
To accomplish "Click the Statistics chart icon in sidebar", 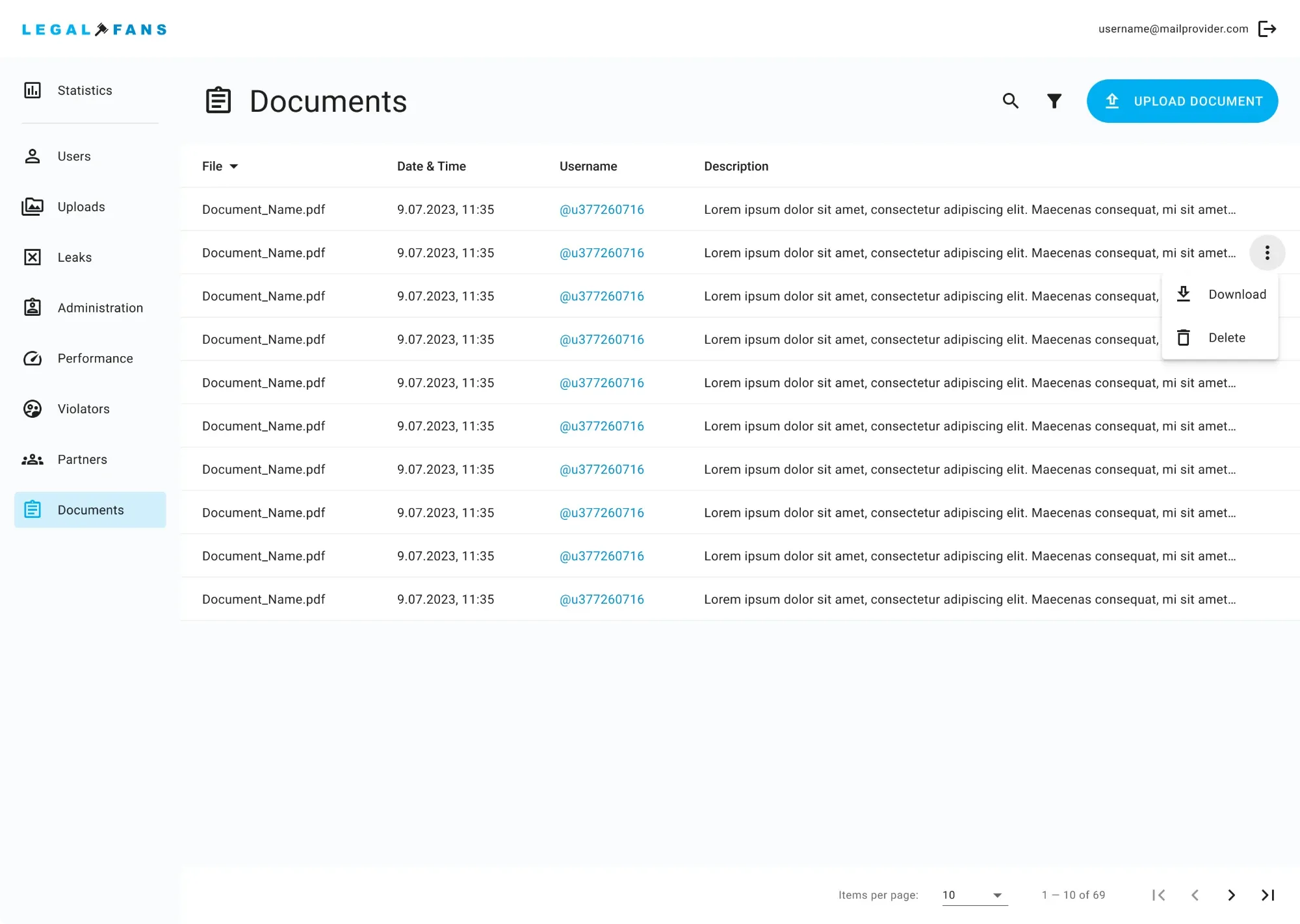I will pos(32,90).
